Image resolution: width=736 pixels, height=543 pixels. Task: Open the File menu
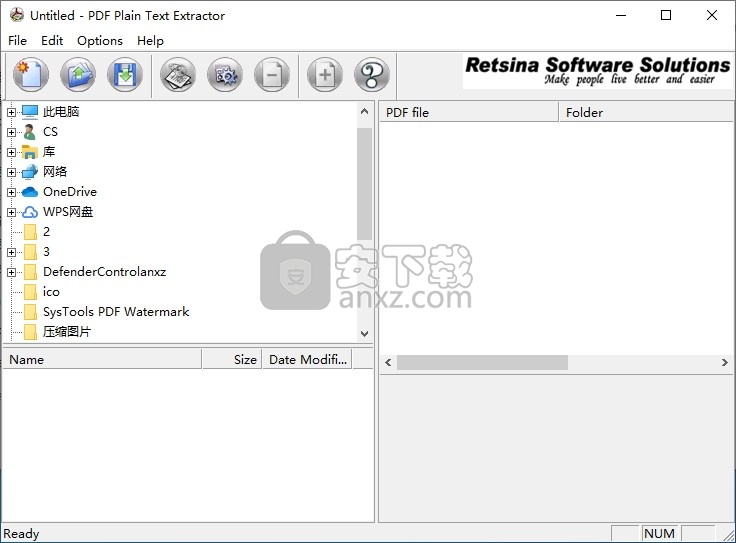17,41
